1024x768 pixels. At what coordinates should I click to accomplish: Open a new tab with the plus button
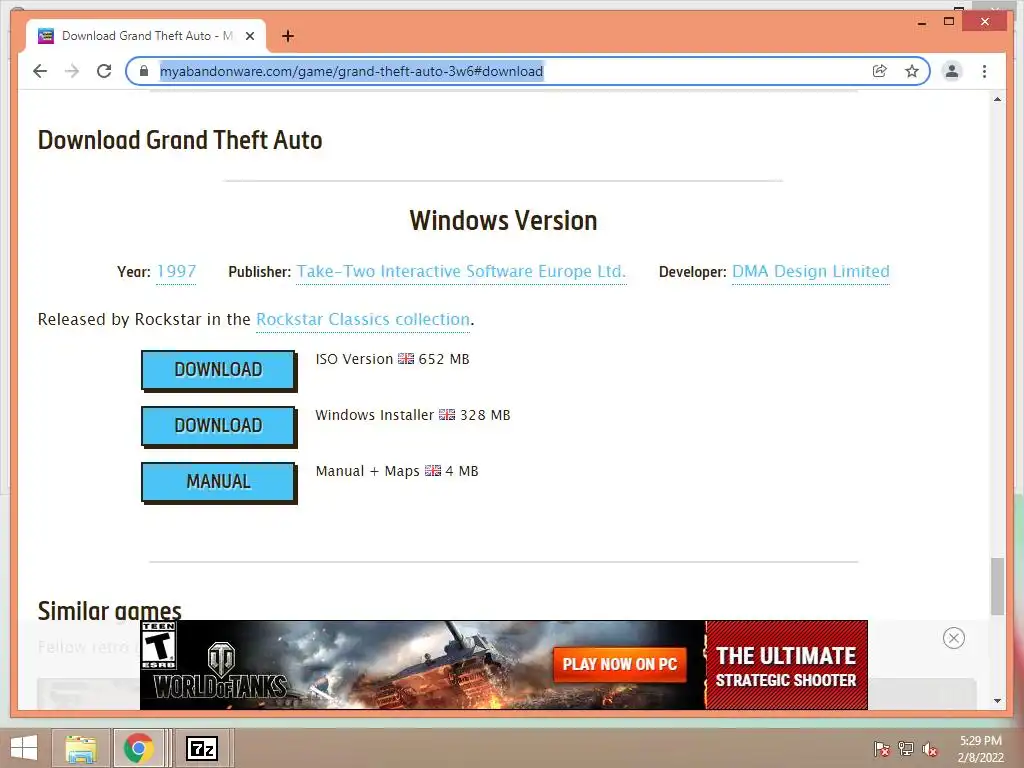(x=287, y=36)
